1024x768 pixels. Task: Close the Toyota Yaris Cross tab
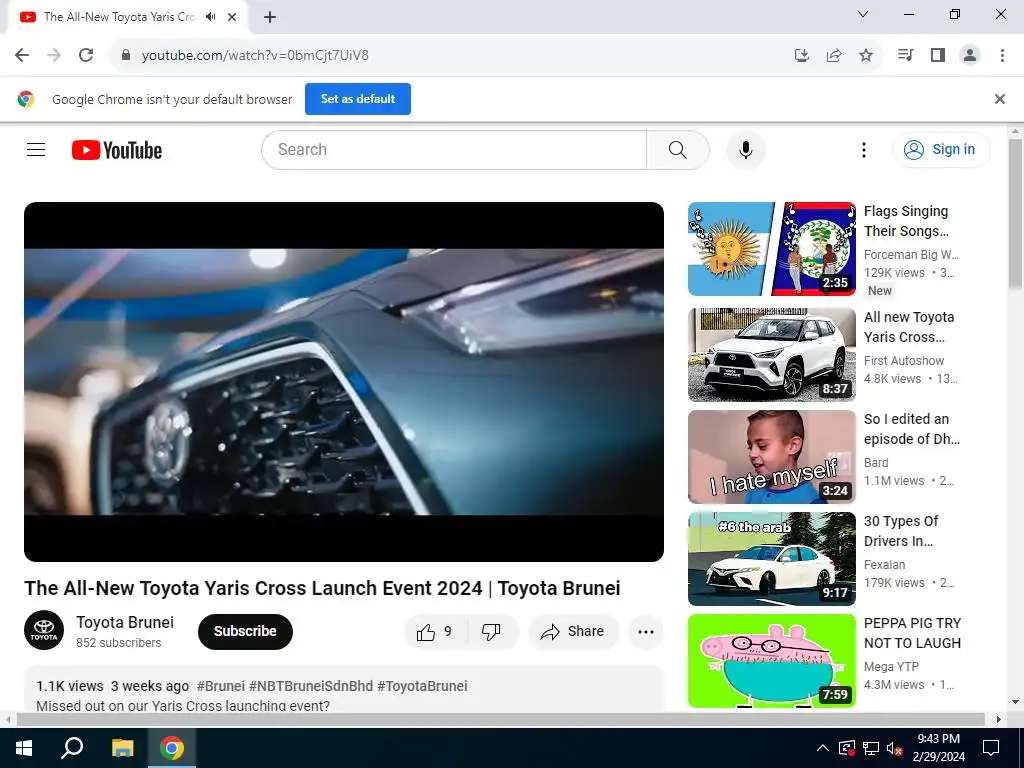pos(232,17)
